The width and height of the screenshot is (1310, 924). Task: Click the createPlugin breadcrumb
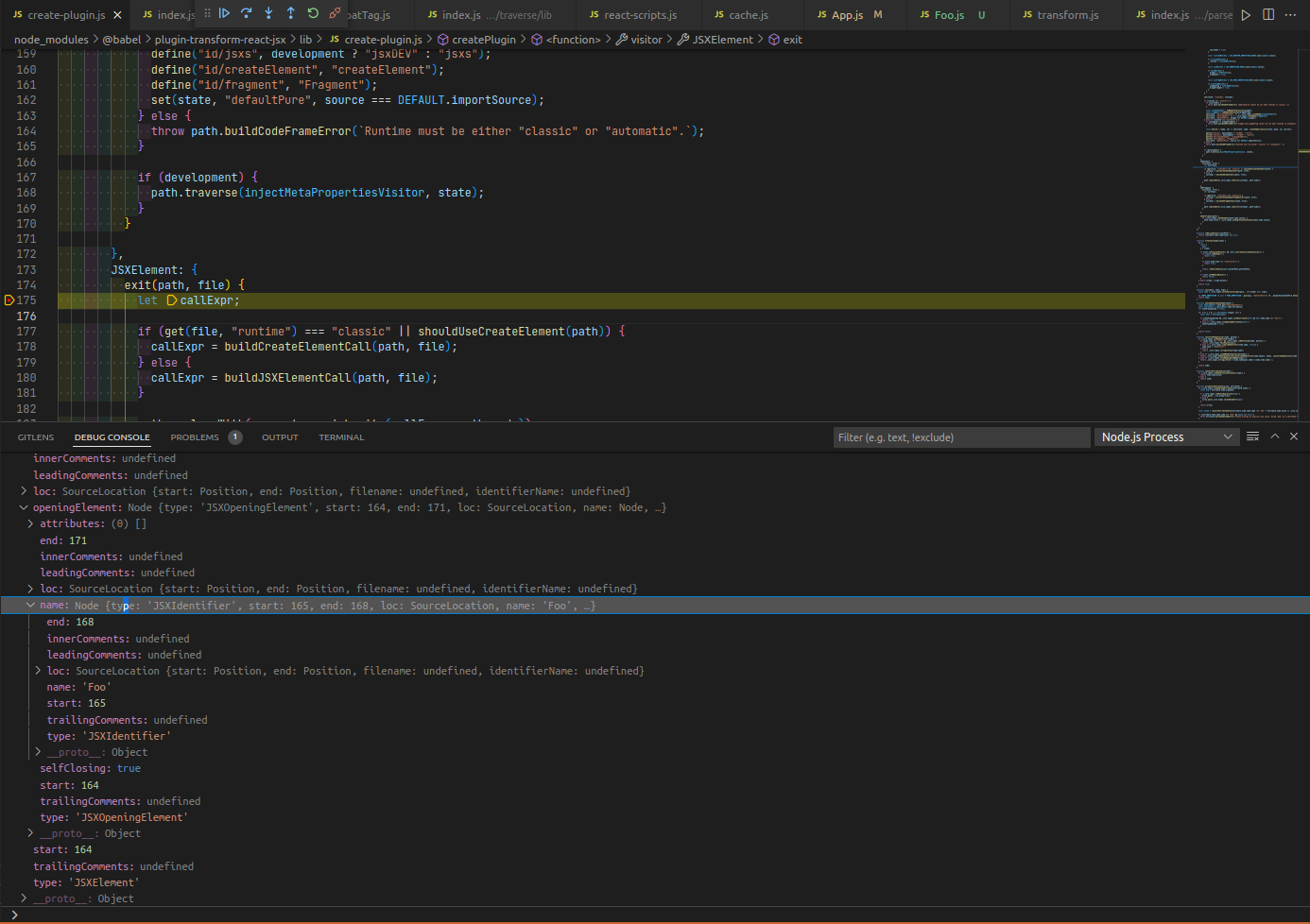click(x=483, y=40)
